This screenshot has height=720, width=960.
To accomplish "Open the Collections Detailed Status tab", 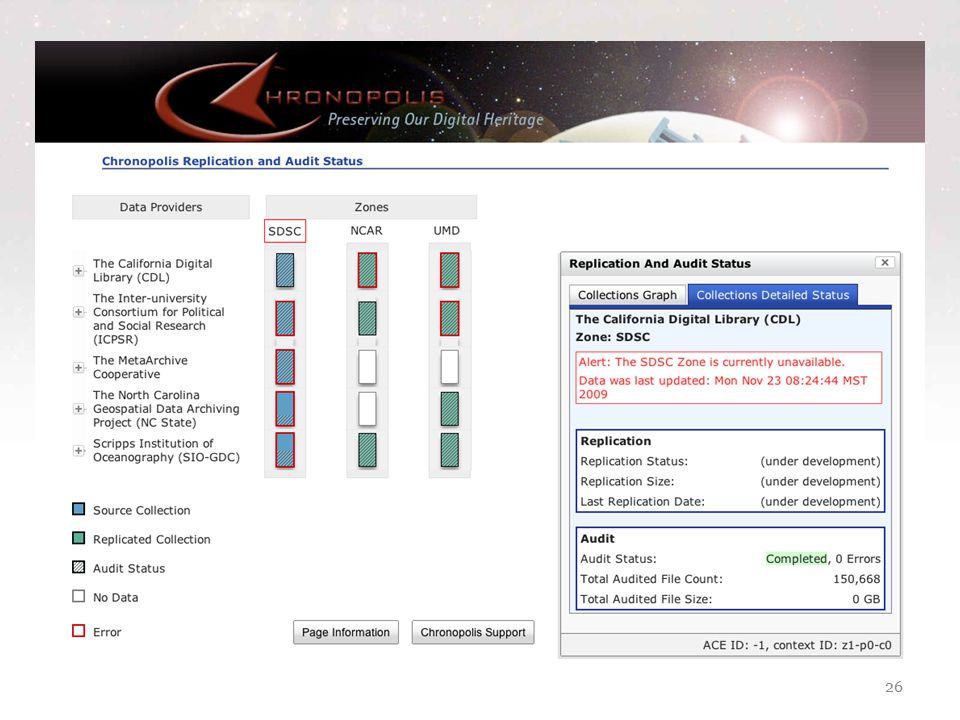I will (x=773, y=295).
